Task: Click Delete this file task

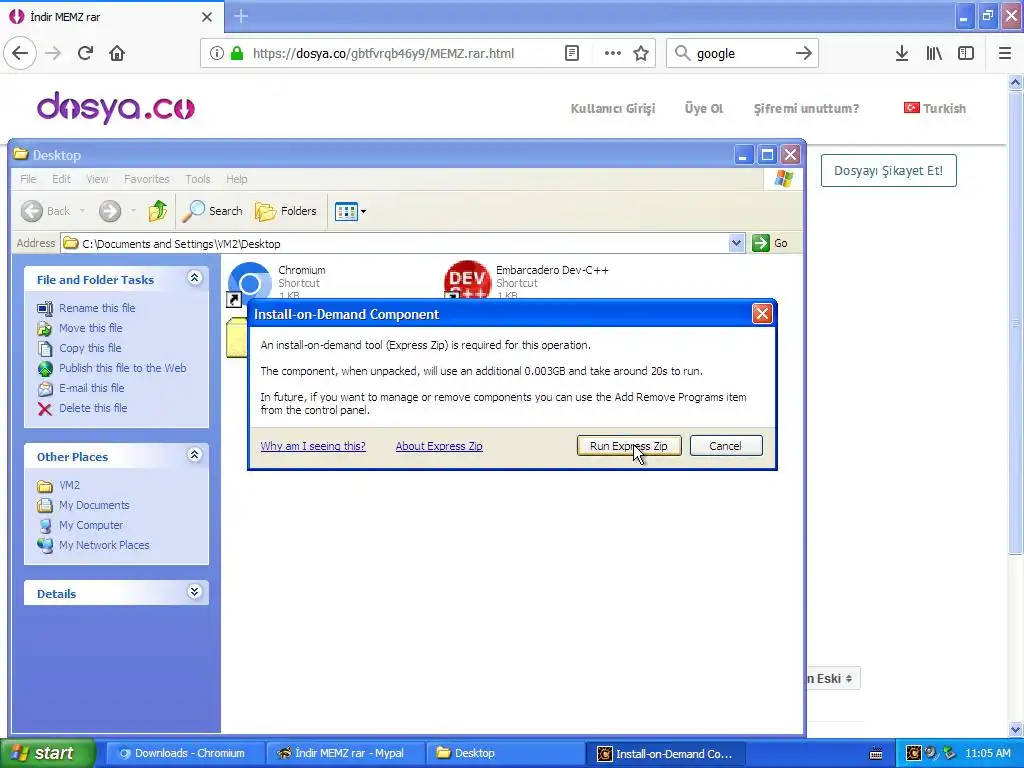Action: pos(93,408)
